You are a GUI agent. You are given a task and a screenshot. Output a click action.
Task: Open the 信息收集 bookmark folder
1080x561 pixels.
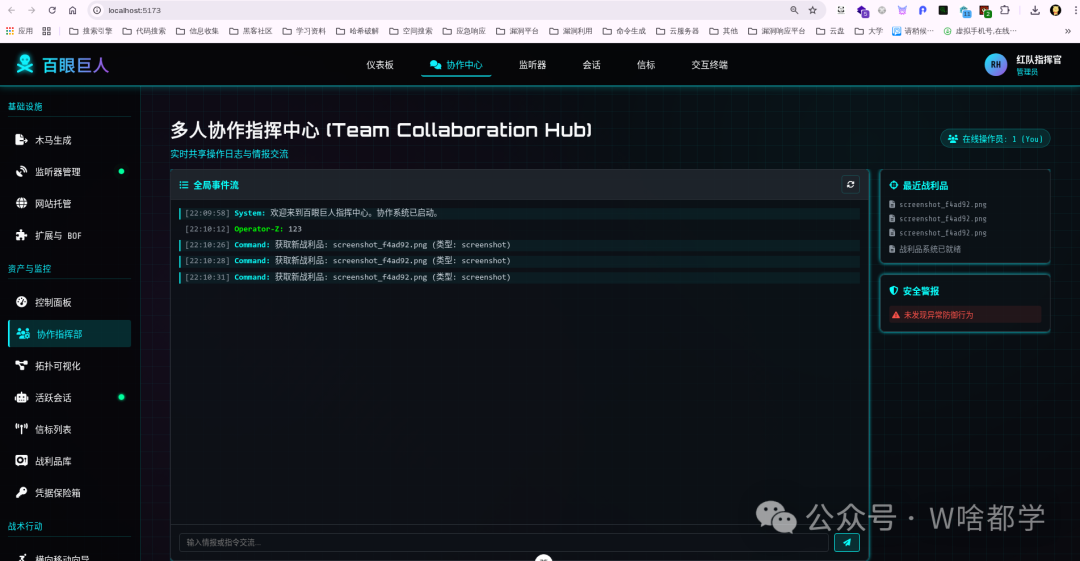198,31
